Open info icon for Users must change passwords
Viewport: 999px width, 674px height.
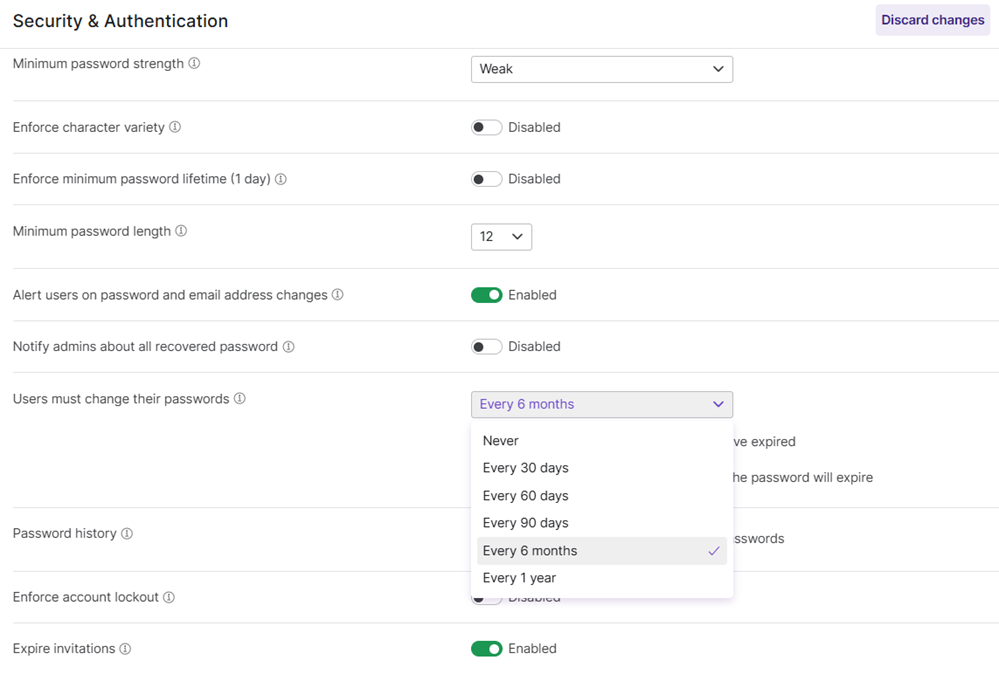pyautogui.click(x=240, y=398)
